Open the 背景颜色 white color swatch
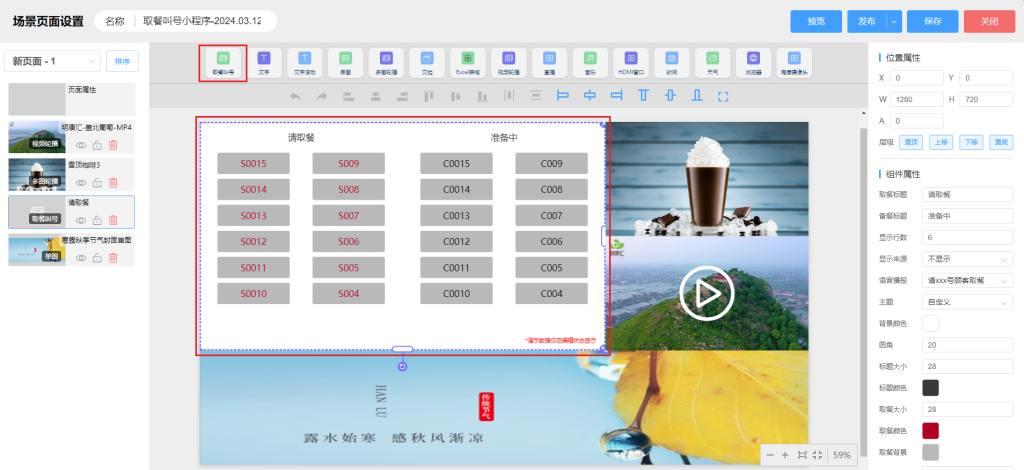The height and width of the screenshot is (470, 1024). 931,323
